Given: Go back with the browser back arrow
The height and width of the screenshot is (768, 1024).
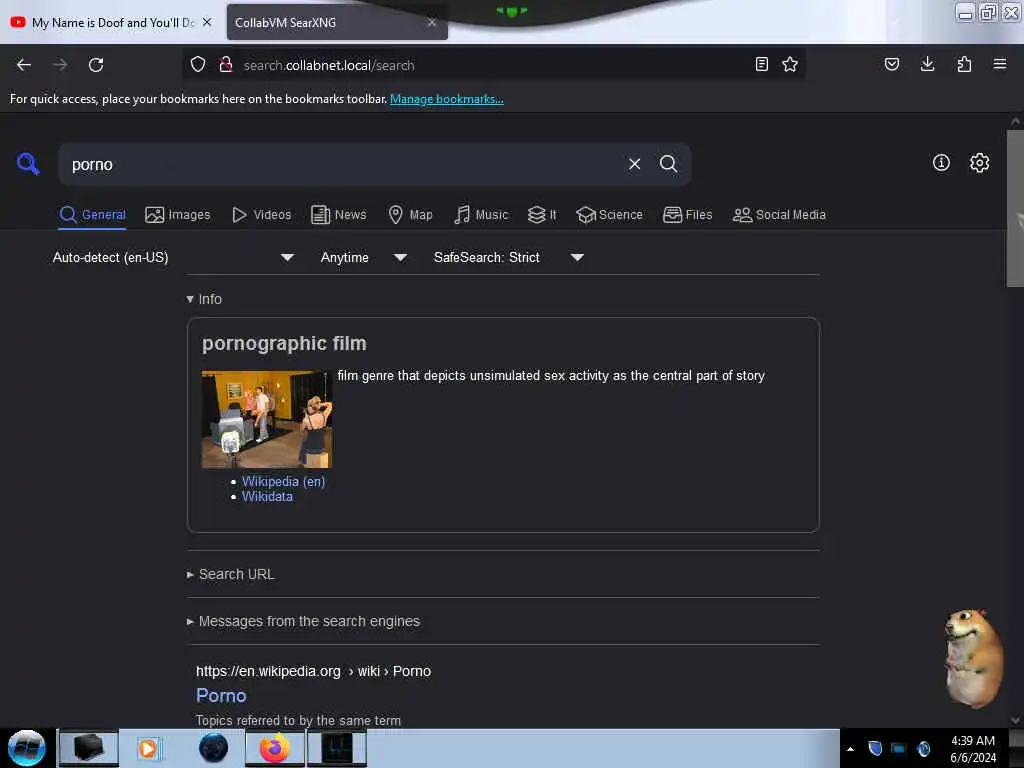Looking at the screenshot, I should click(x=24, y=65).
